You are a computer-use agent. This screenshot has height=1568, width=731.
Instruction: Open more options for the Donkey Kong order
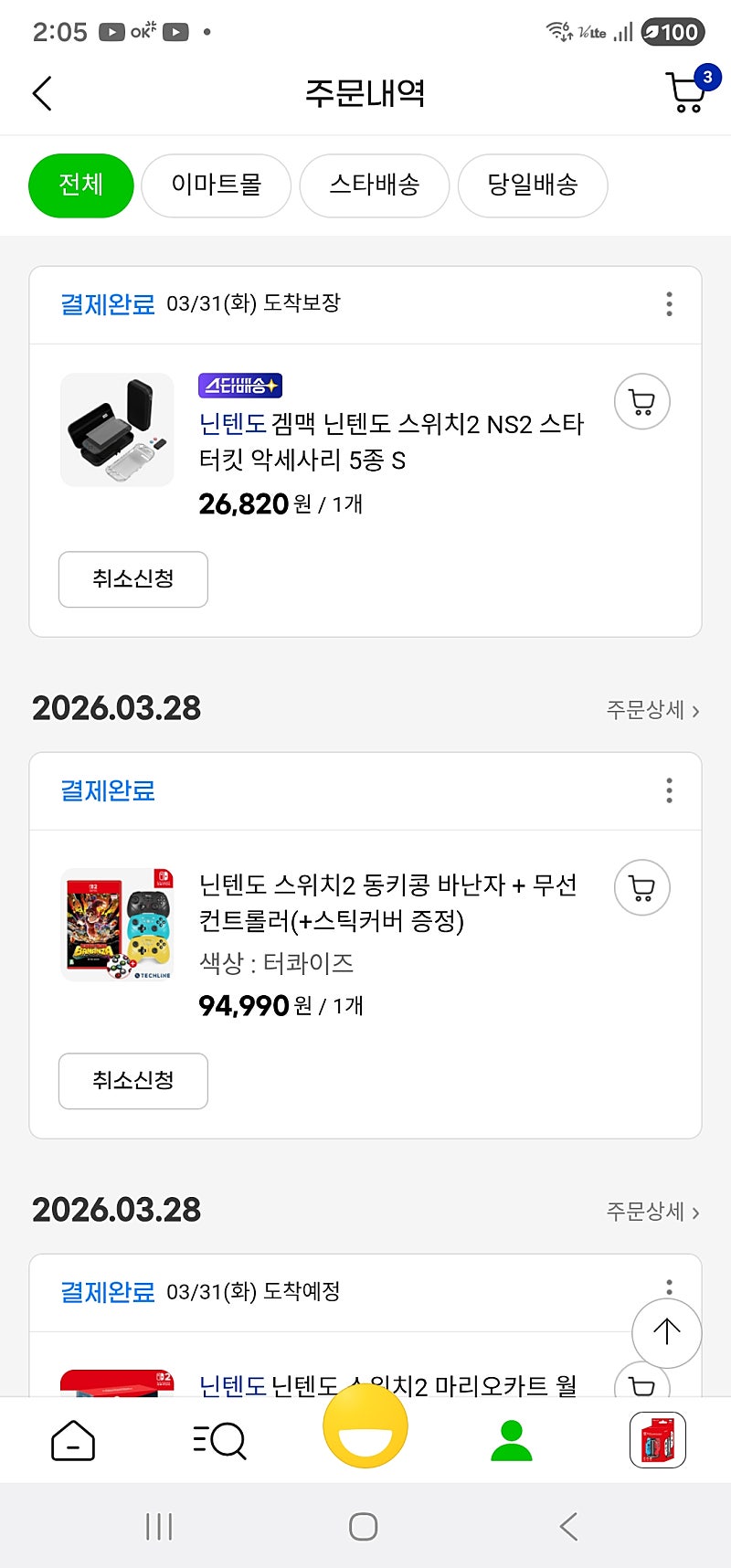(670, 790)
